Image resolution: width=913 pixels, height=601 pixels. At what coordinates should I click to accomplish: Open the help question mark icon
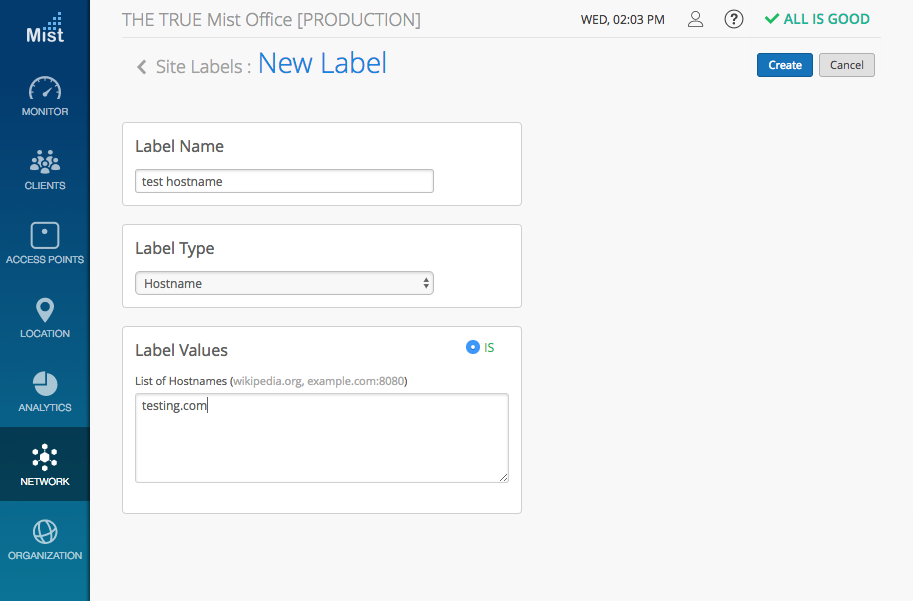click(734, 19)
